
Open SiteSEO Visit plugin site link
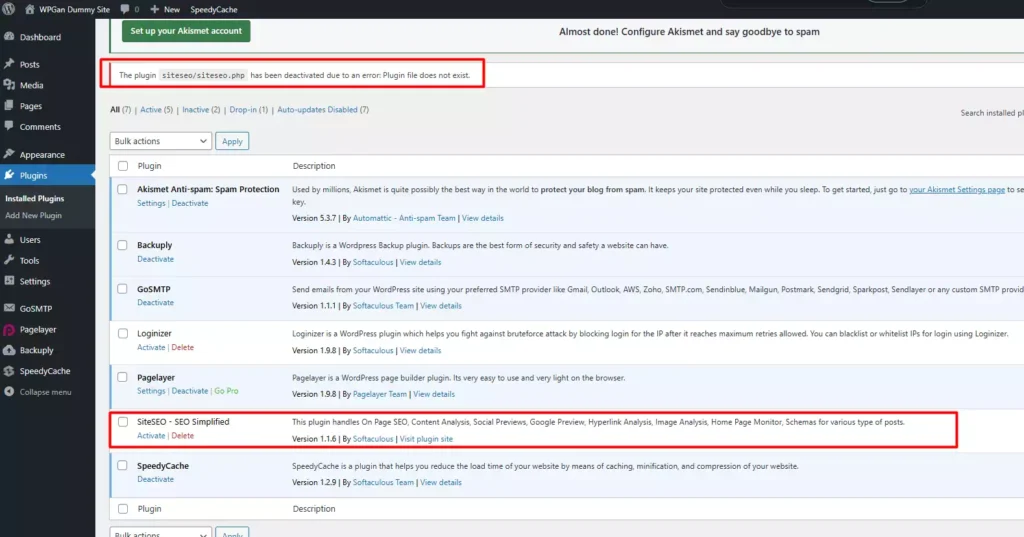click(x=426, y=439)
